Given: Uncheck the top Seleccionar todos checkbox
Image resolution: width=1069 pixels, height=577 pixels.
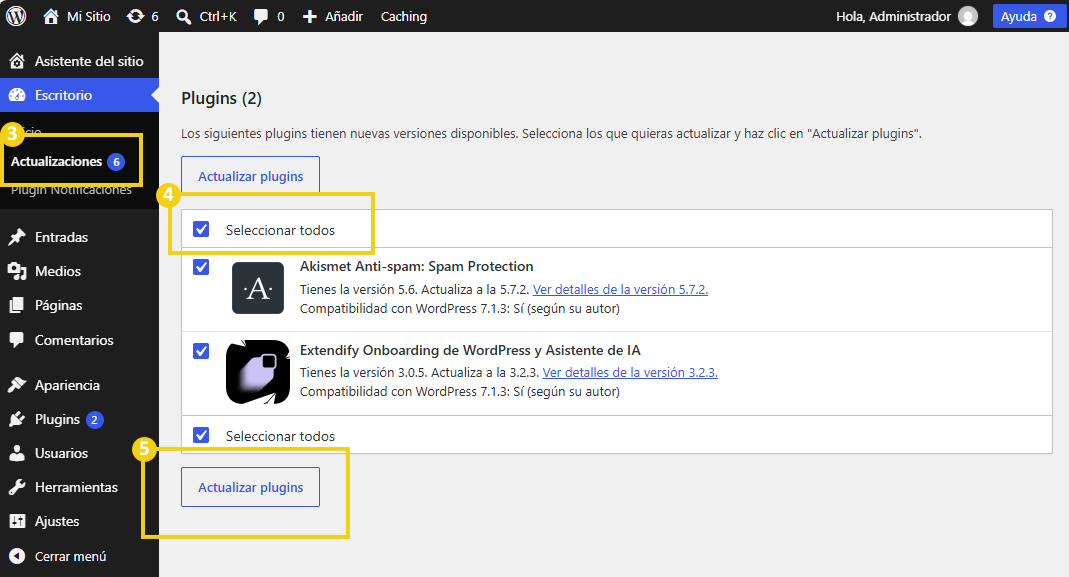Looking at the screenshot, I should 201,229.
